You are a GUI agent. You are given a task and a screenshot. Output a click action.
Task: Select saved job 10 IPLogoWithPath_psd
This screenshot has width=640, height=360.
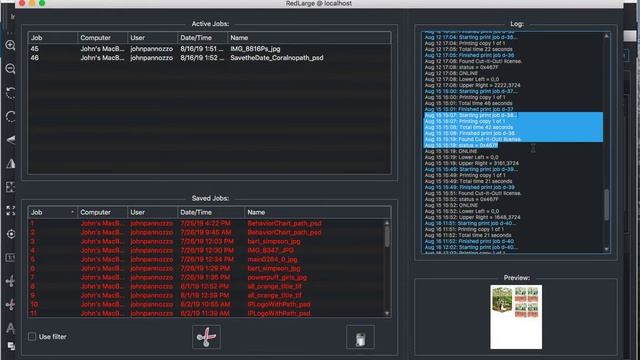coord(206,304)
